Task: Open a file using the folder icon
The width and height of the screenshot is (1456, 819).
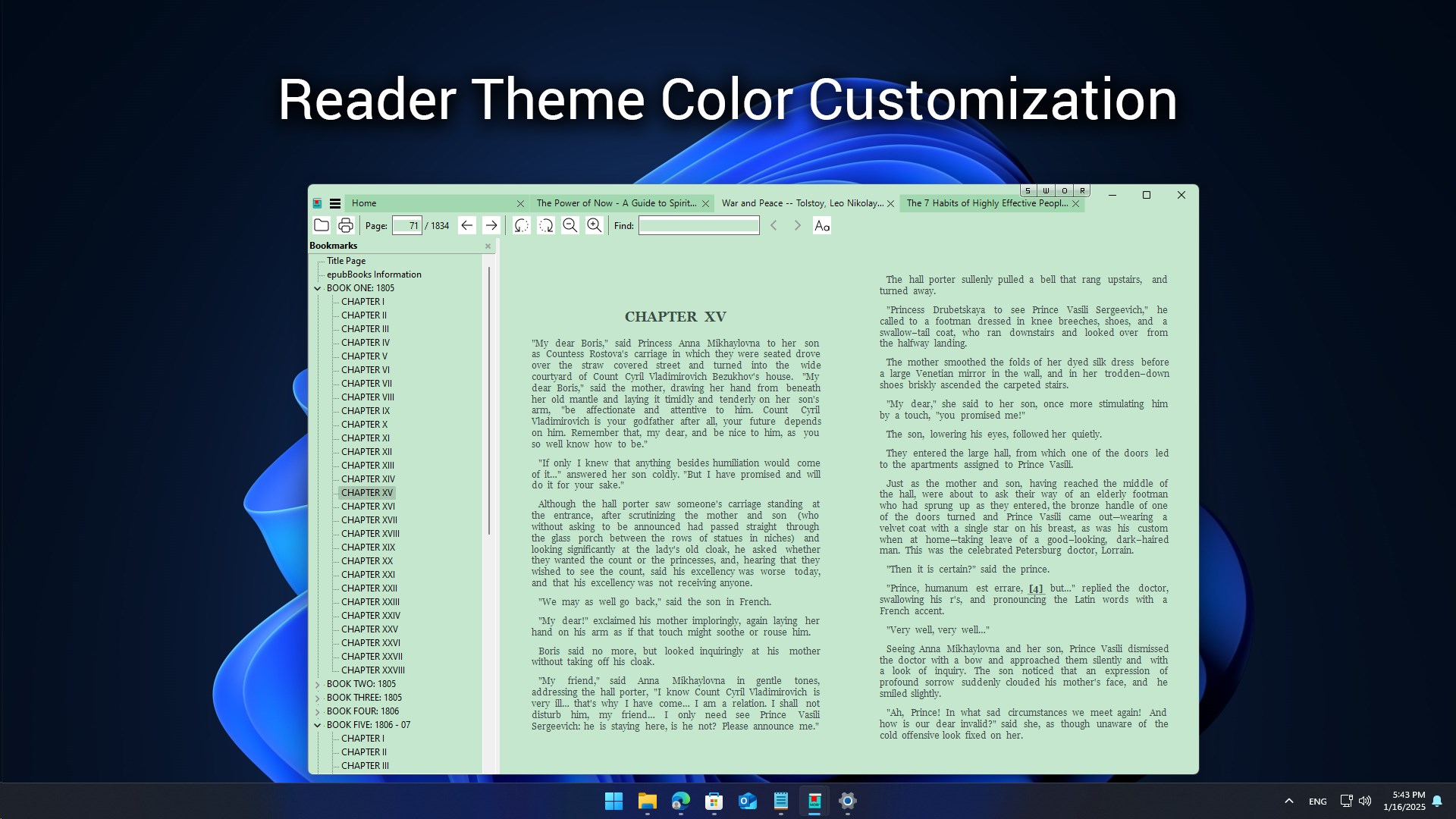Action: (322, 224)
